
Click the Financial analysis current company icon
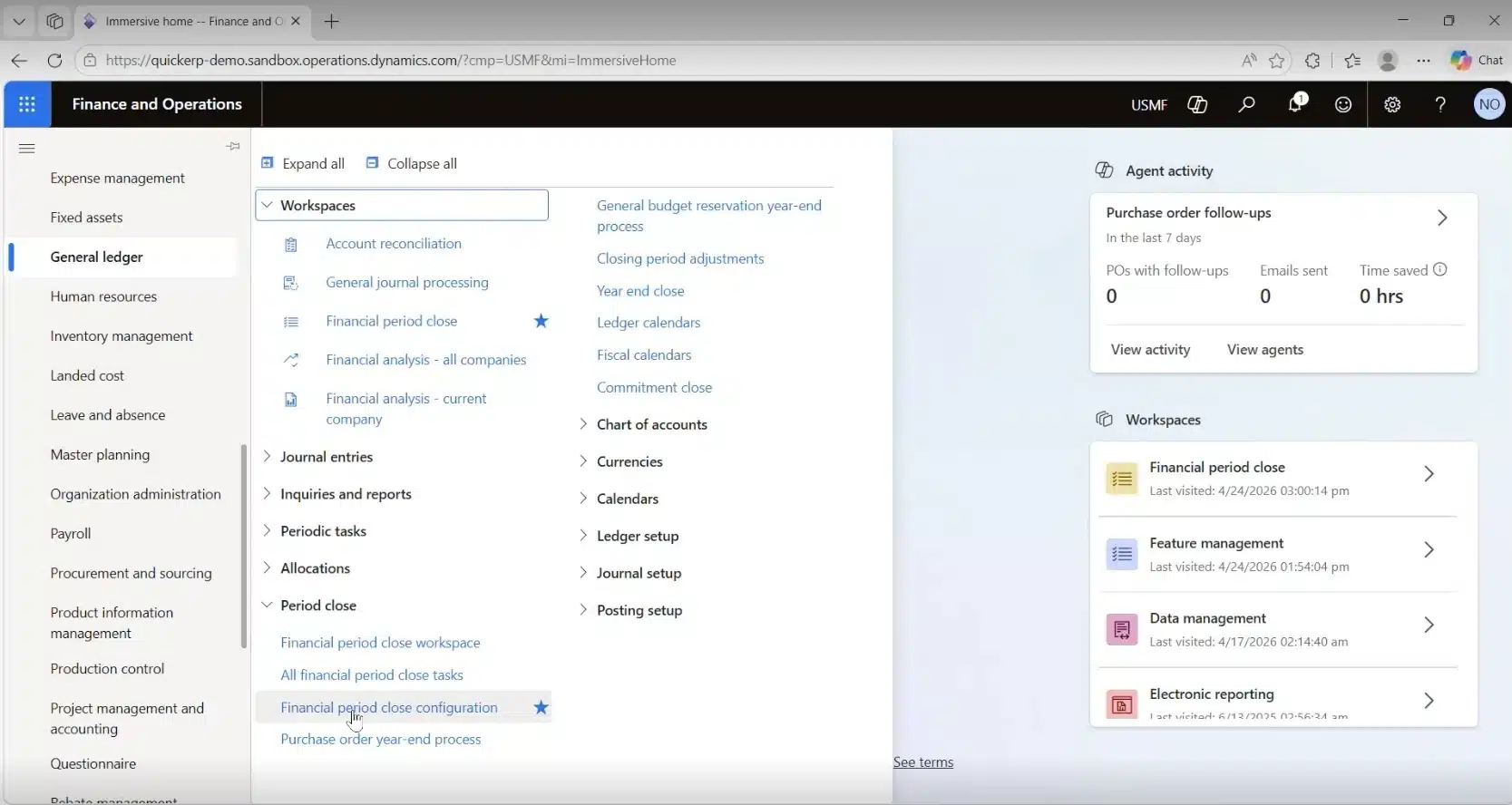coord(291,399)
